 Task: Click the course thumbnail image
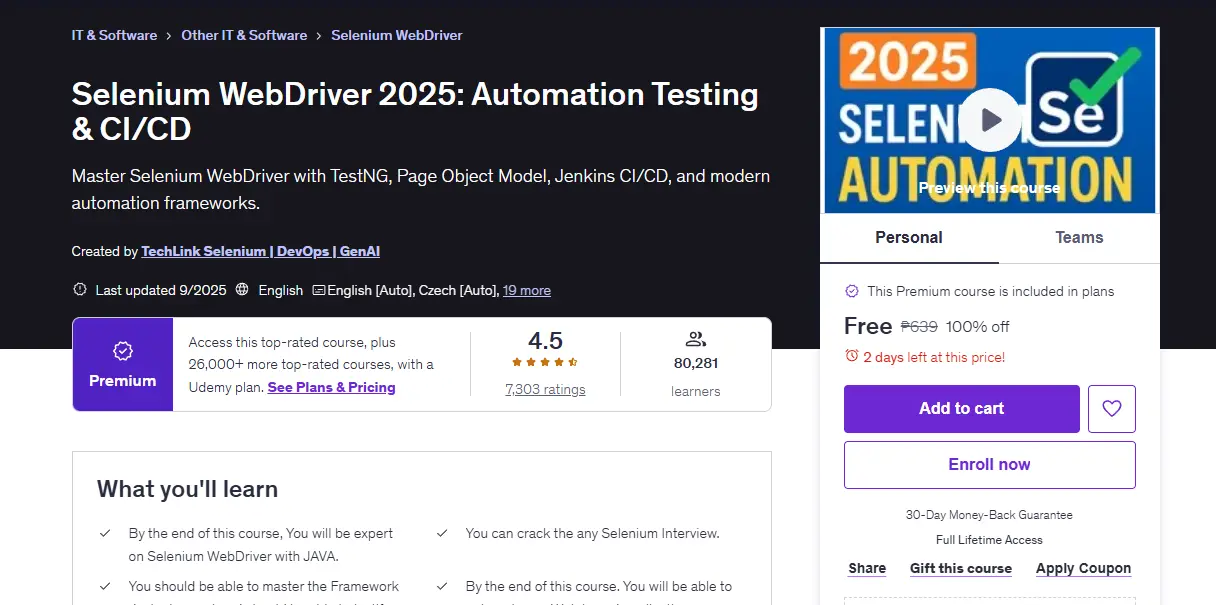pos(990,120)
